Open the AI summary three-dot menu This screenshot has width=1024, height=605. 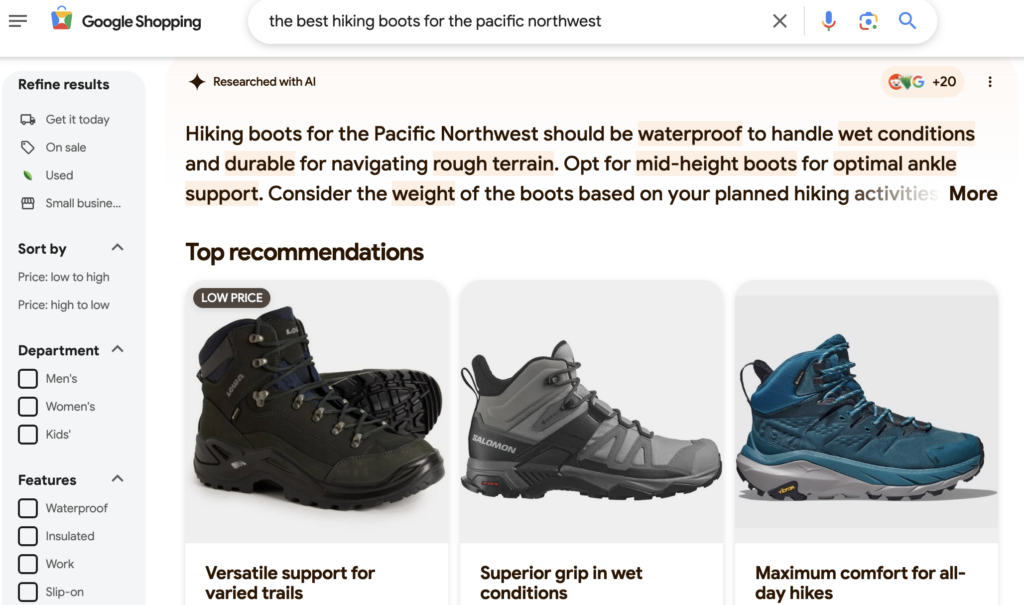pos(991,82)
